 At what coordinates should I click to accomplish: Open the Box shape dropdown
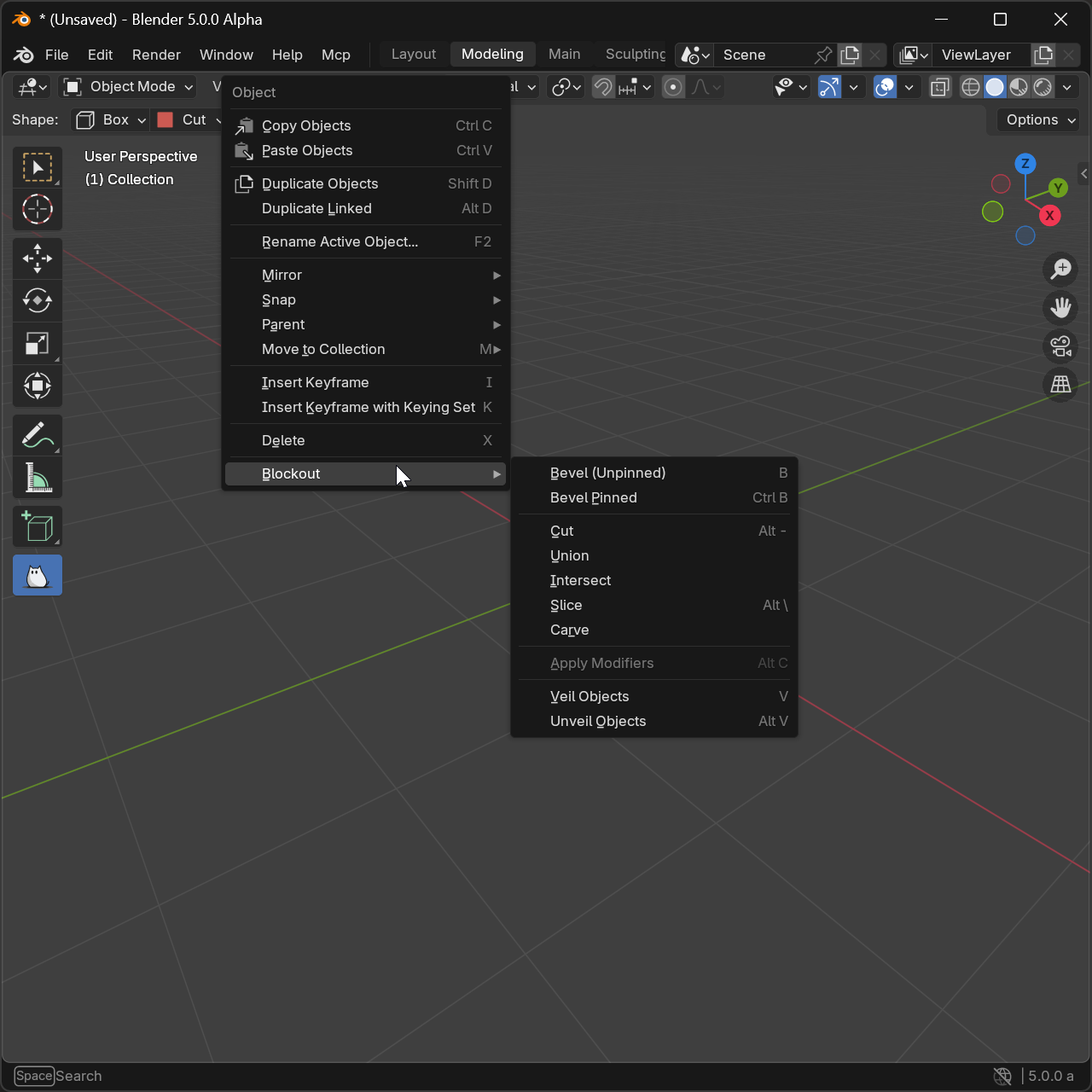click(111, 120)
